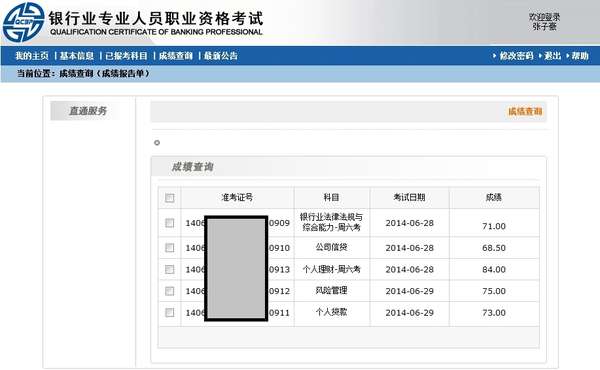Click the 直通服务 sidebar header

(x=88, y=111)
